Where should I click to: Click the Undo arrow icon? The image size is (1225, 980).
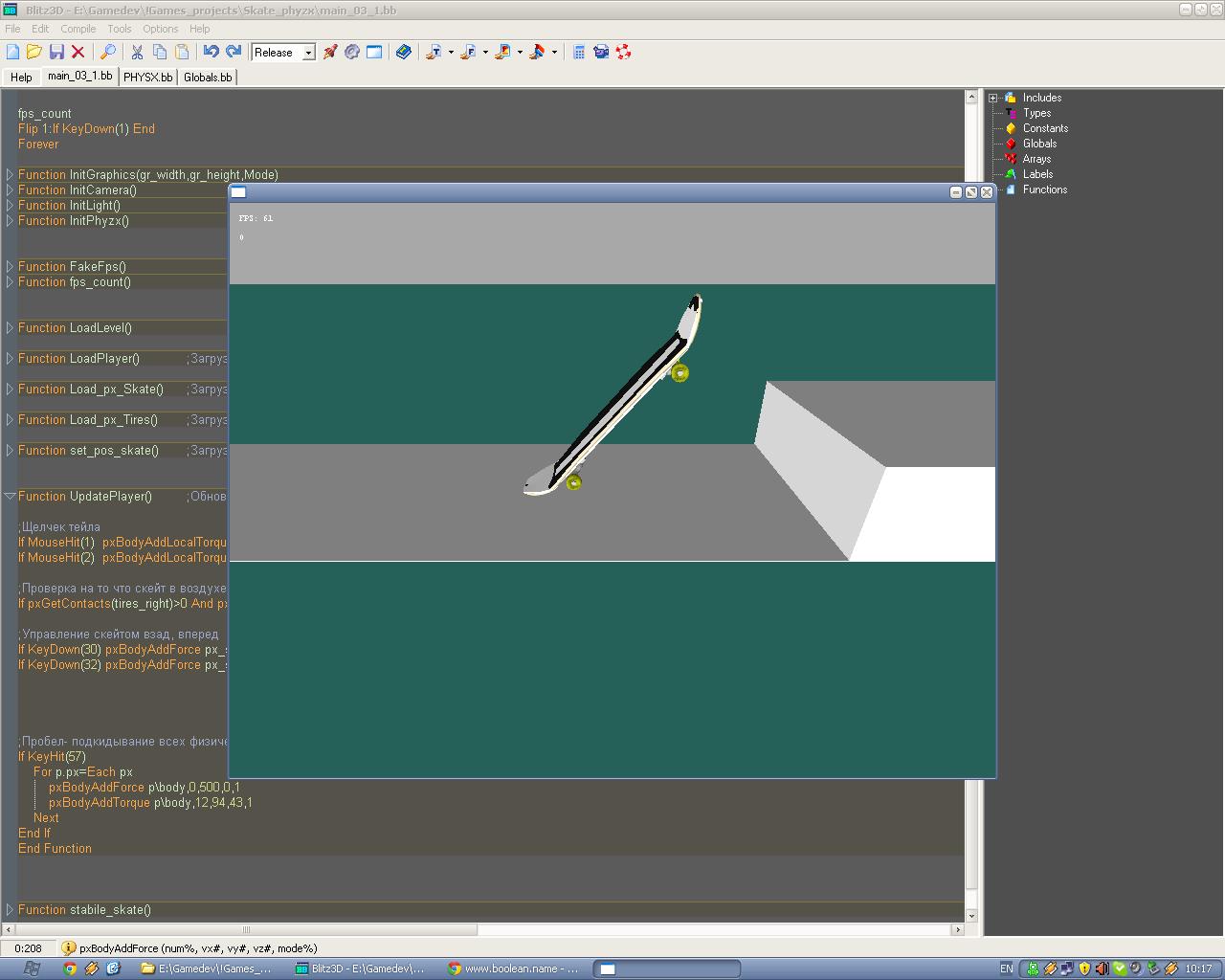coord(212,52)
